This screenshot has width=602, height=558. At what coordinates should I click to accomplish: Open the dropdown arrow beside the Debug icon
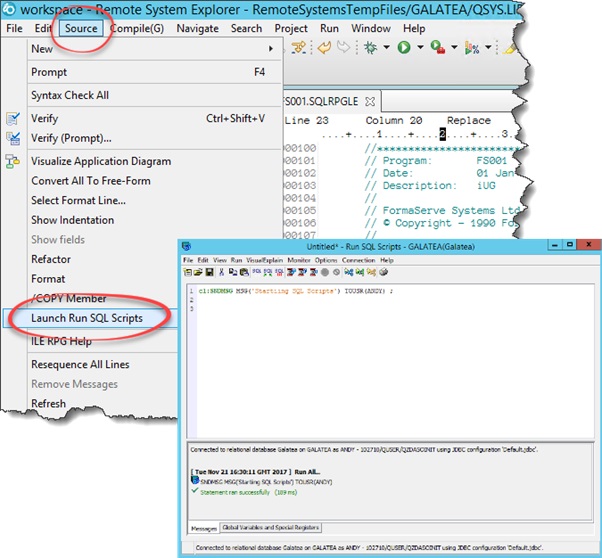(384, 47)
